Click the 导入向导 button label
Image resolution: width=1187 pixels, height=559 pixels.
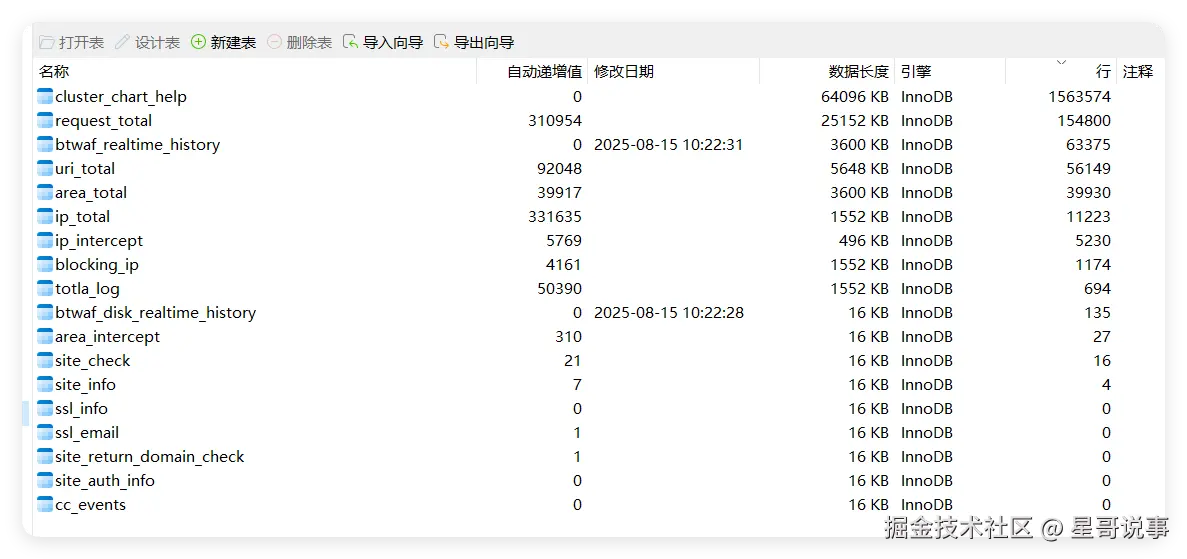393,42
